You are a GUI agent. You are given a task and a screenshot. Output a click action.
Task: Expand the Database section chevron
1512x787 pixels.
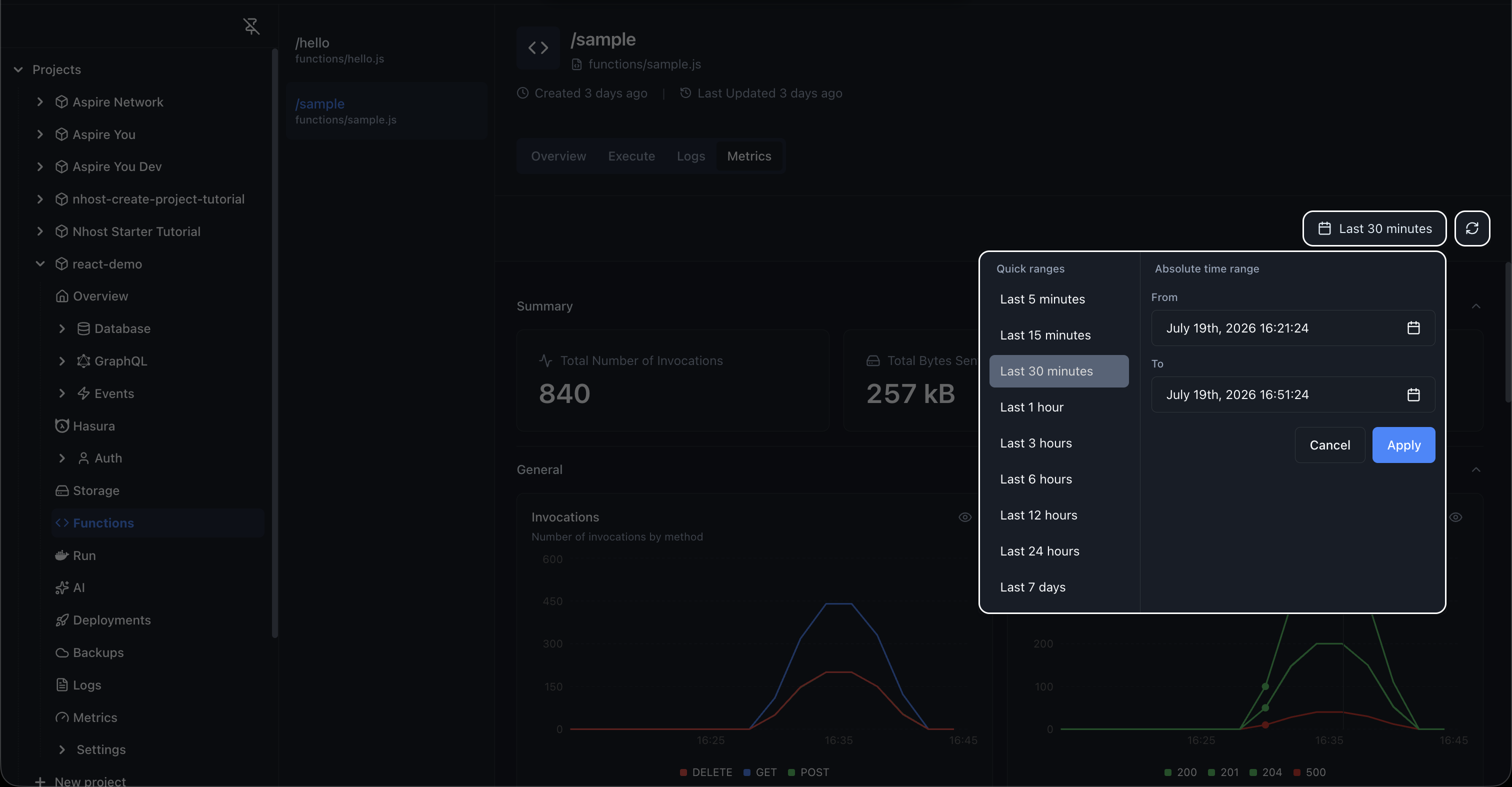61,328
